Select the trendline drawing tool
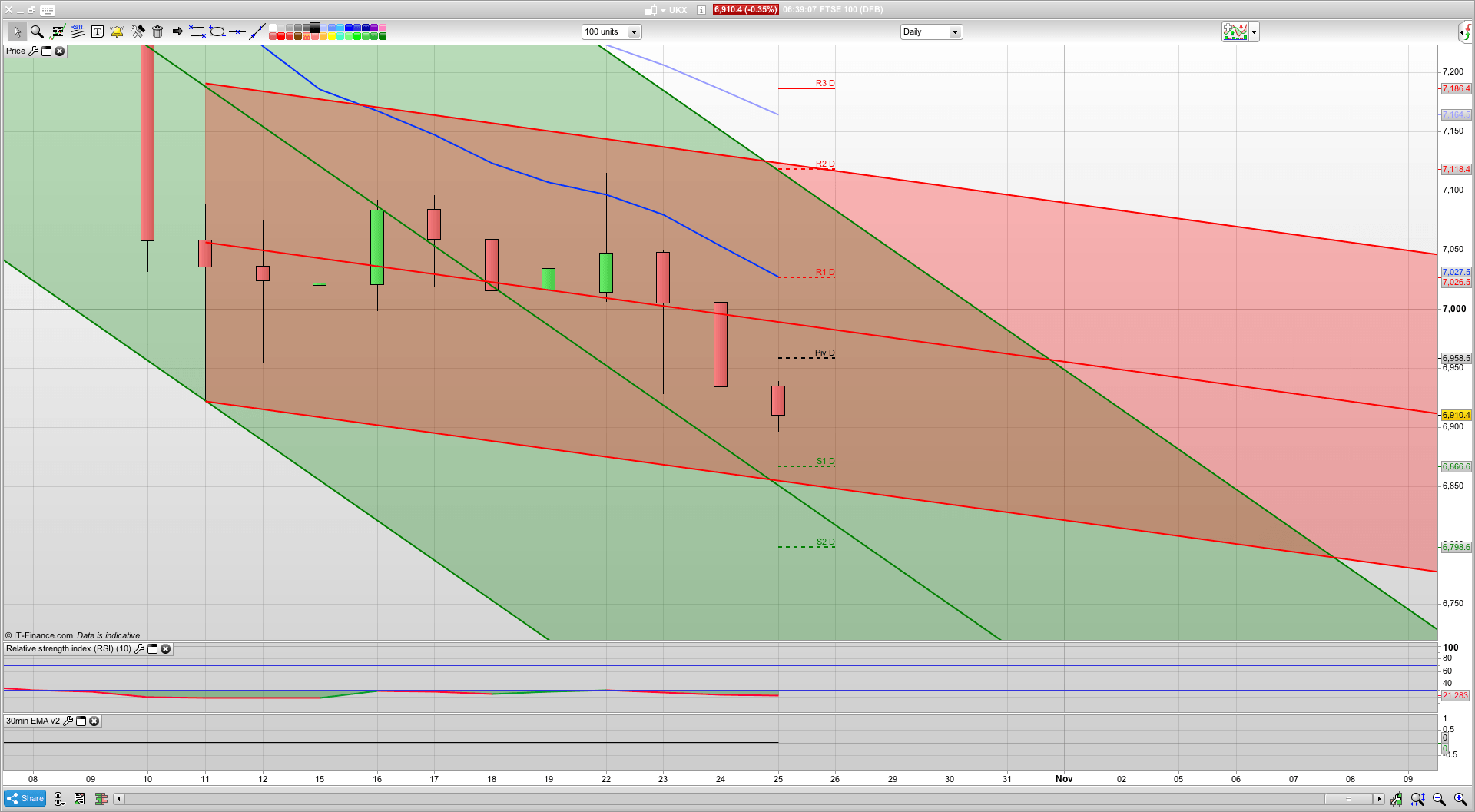Image resolution: width=1475 pixels, height=812 pixels. (257, 31)
